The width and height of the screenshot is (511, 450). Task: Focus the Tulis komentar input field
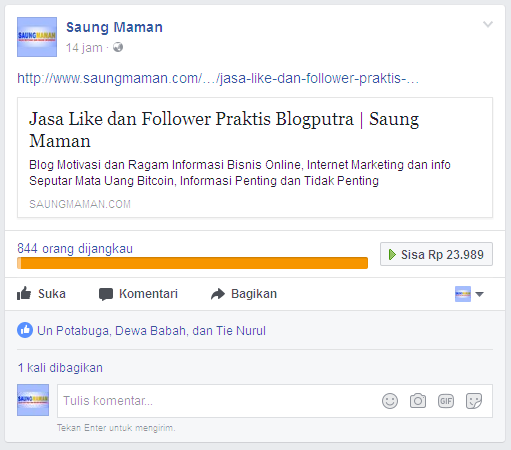[x=275, y=401]
